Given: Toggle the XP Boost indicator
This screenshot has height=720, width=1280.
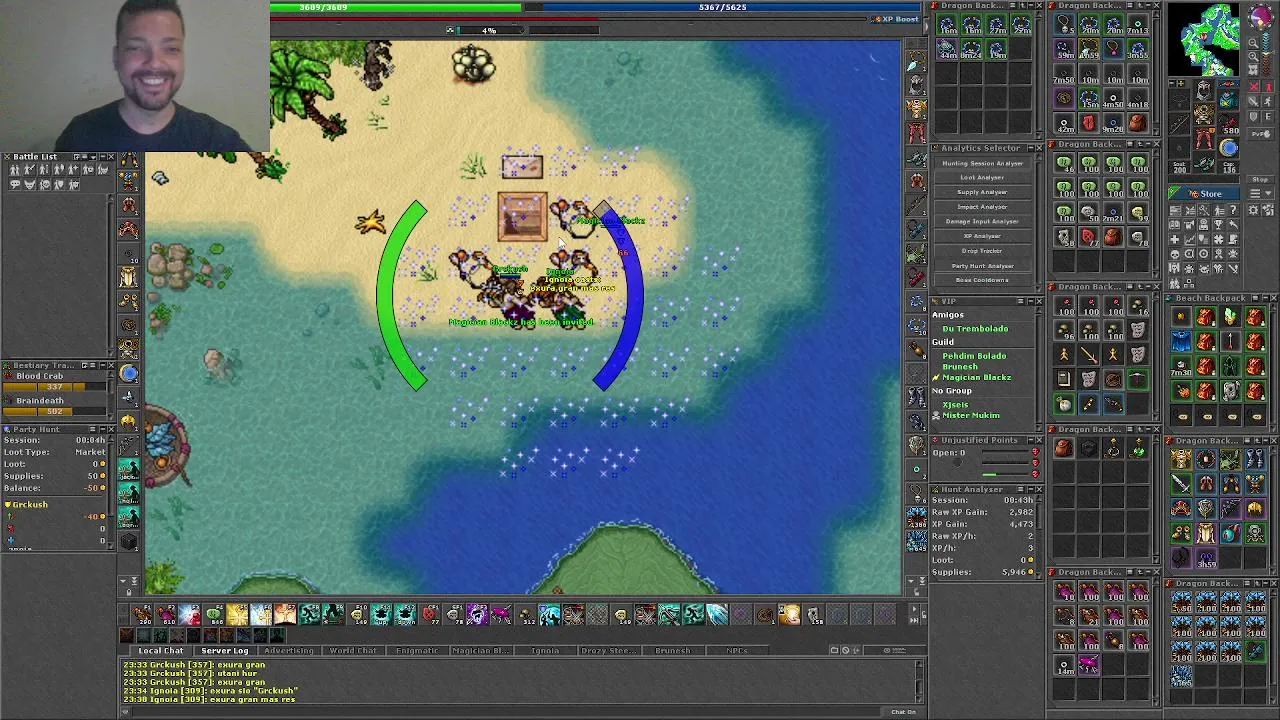Looking at the screenshot, I should click(x=895, y=19).
